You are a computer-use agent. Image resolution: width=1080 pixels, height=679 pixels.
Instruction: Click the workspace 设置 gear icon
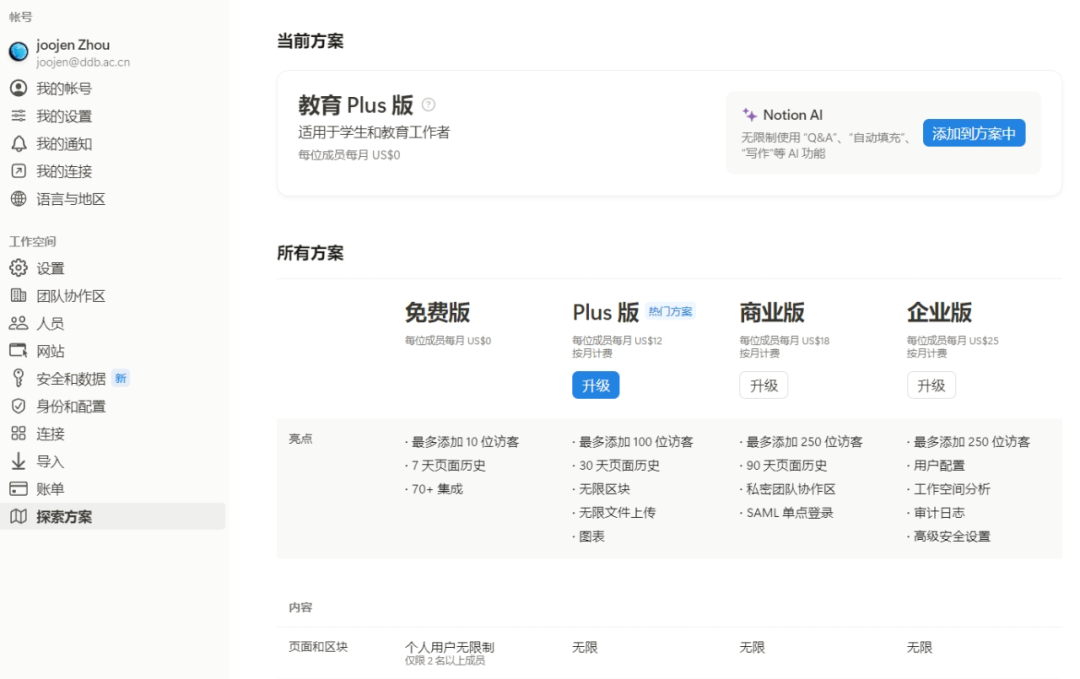click(19, 268)
